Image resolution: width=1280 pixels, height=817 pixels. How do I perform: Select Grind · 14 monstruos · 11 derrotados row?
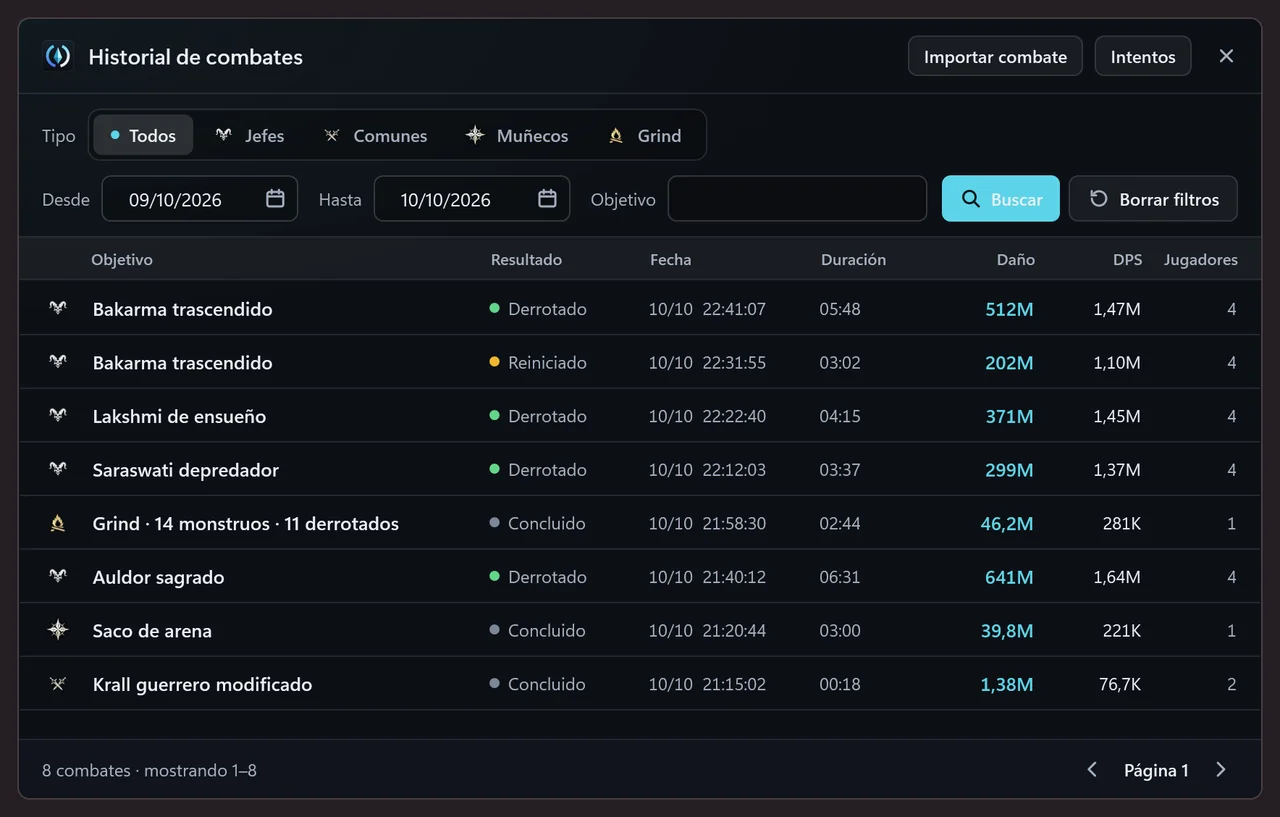coord(640,523)
